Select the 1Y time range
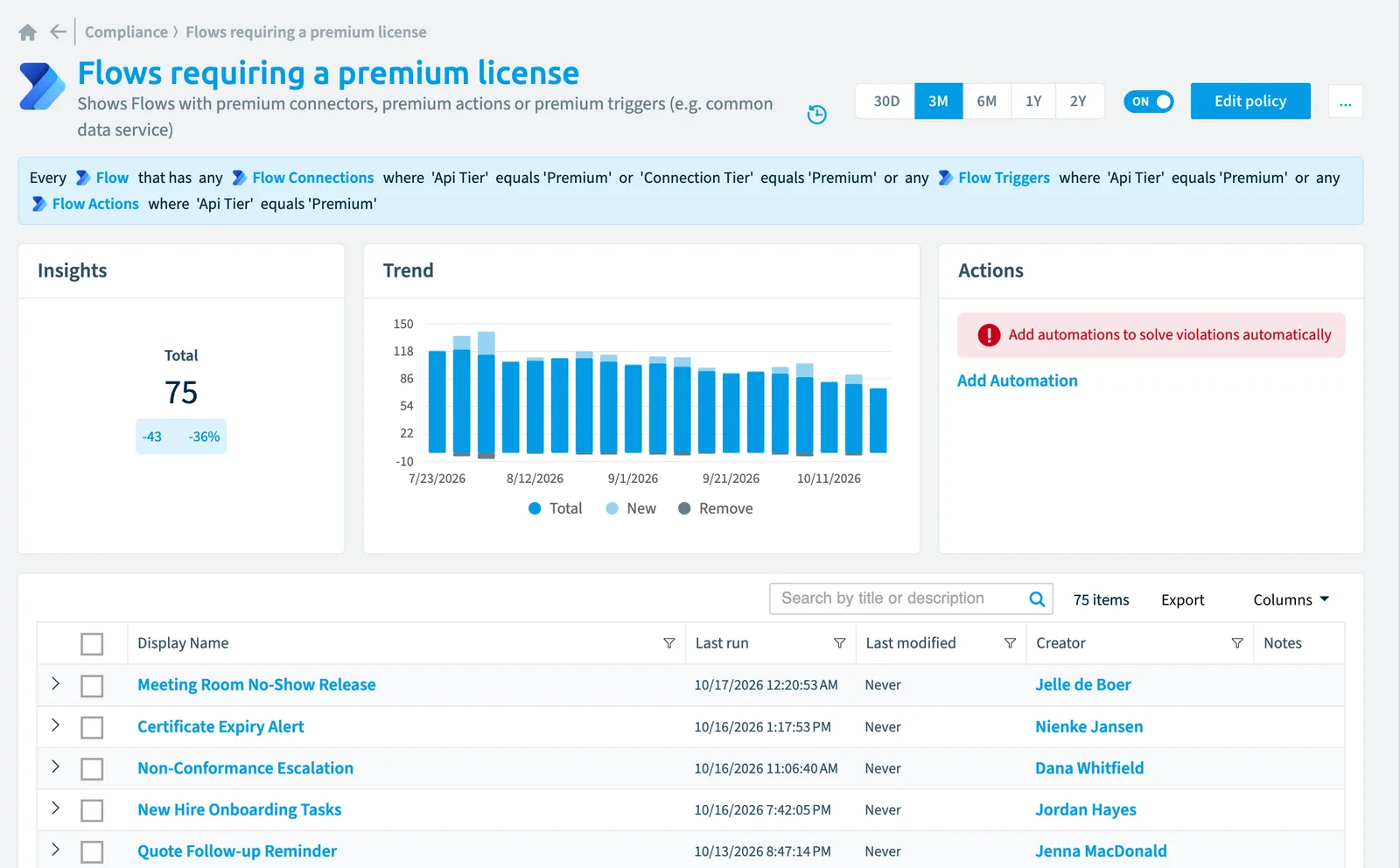The image size is (1400, 868). point(1033,101)
